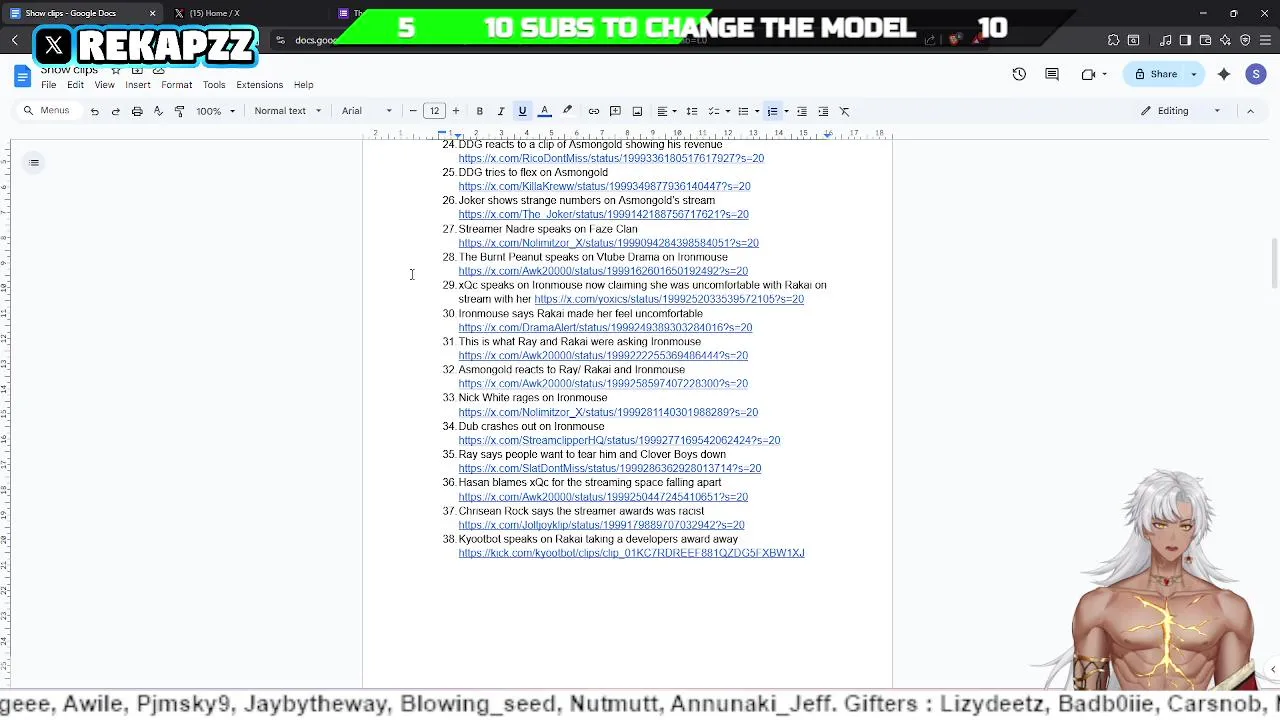
Task: Expand bulleted list options arrow
Action: tap(757, 111)
